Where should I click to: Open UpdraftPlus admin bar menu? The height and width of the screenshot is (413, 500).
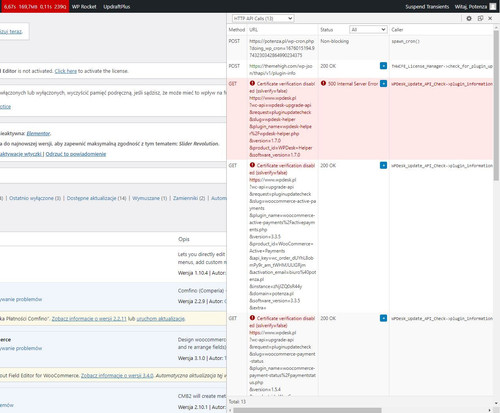[x=117, y=6]
